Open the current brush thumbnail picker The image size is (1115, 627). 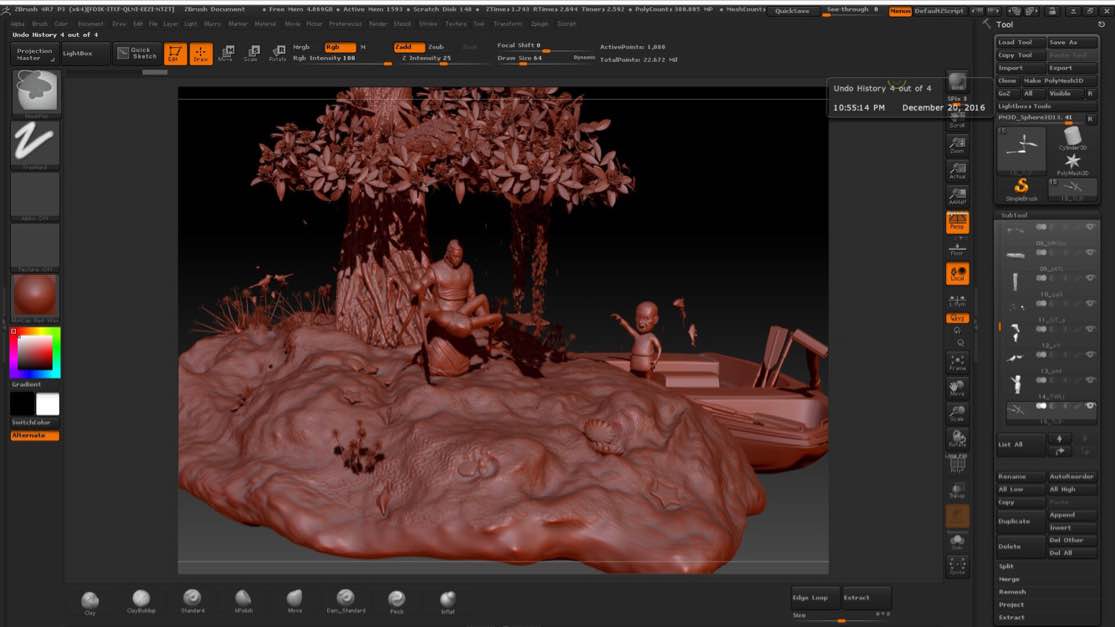tap(36, 92)
